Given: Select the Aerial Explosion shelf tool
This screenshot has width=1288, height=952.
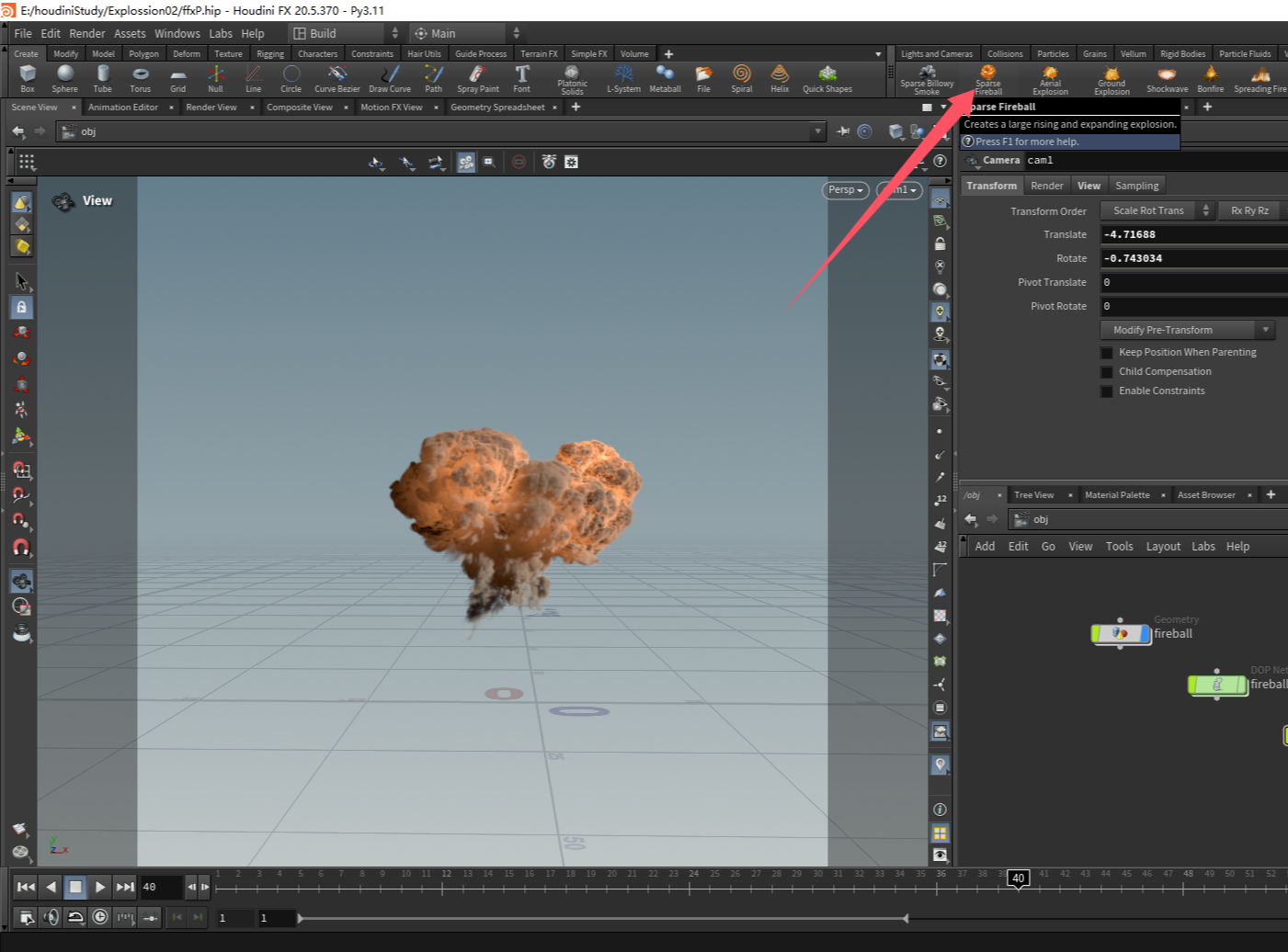Looking at the screenshot, I should coord(1050,78).
